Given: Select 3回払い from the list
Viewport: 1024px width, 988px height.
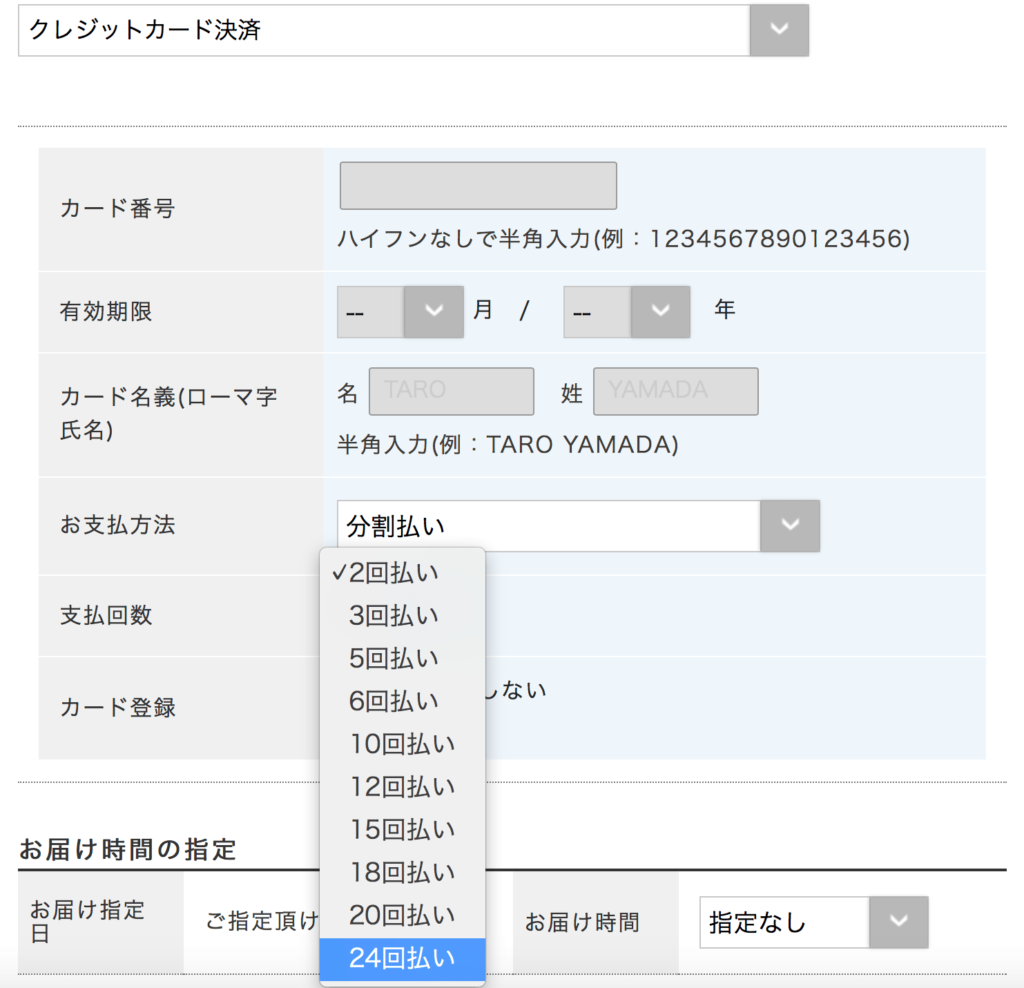Looking at the screenshot, I should (x=402, y=616).
